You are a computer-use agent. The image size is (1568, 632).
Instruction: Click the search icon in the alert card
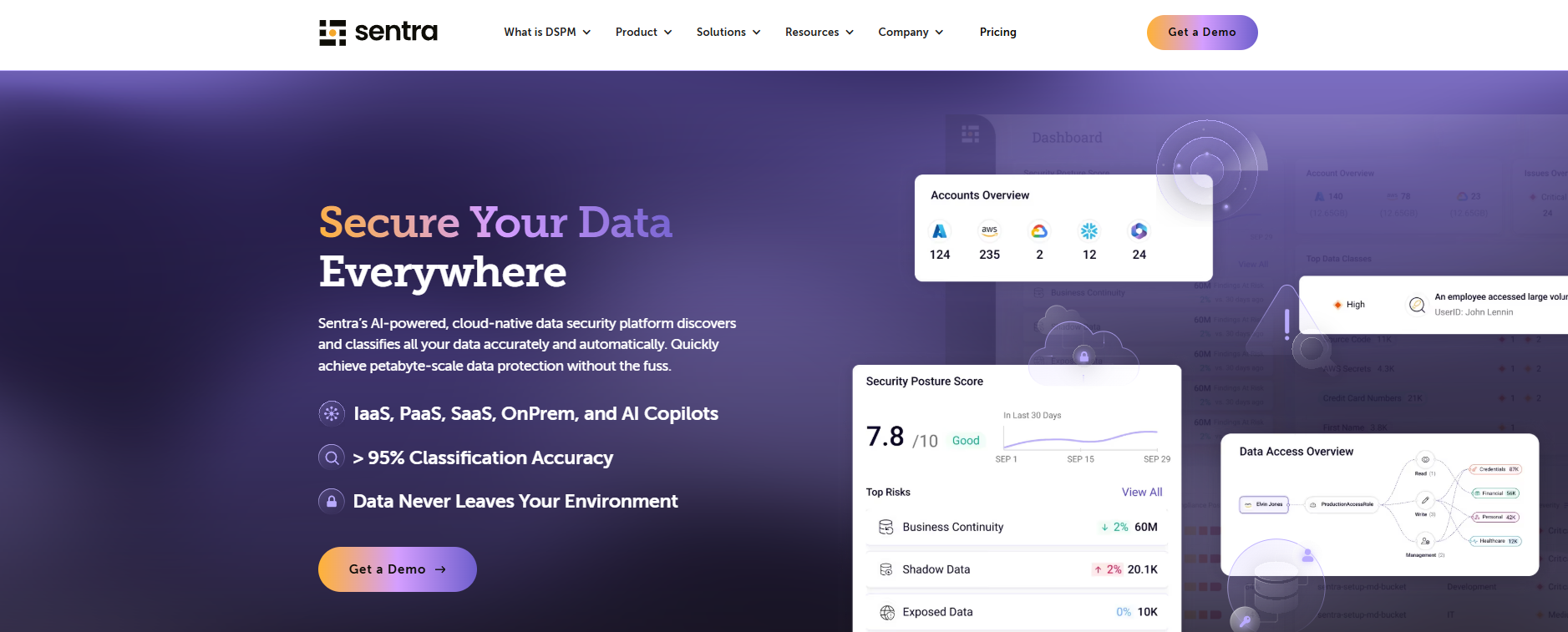pos(1417,305)
